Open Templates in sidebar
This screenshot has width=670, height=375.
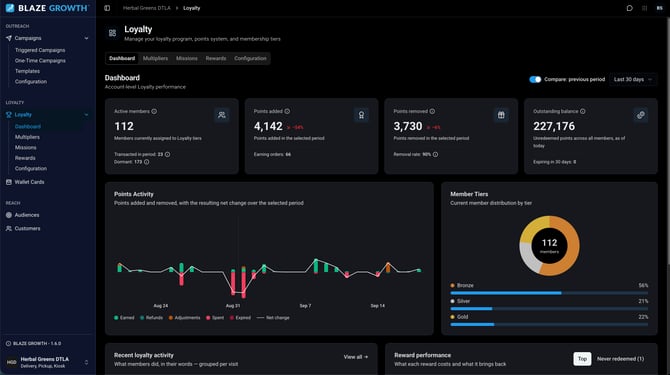(x=27, y=71)
